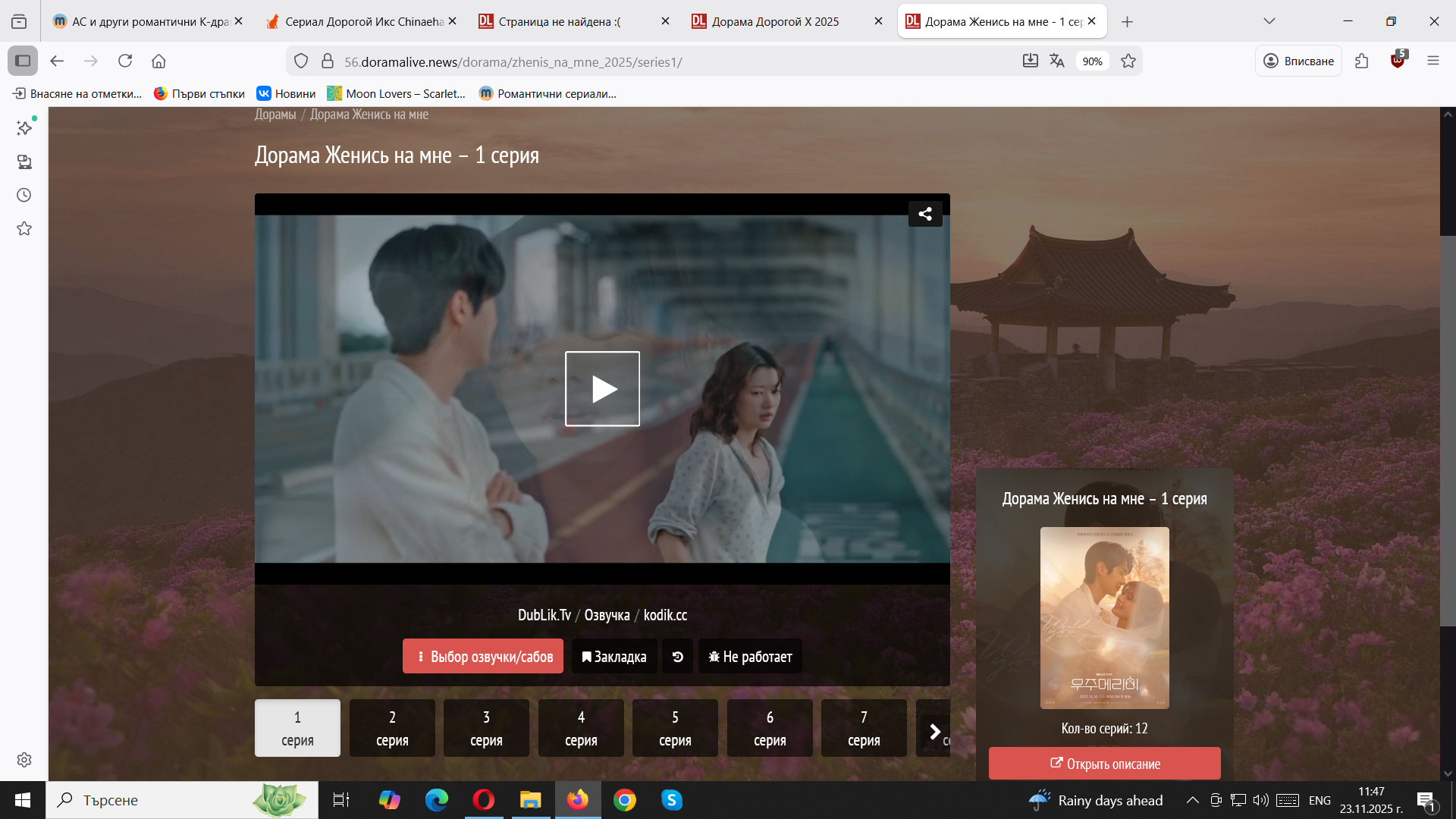The image size is (1456, 819).
Task: Open Firefox extensions puzzle icon
Action: click(1362, 61)
